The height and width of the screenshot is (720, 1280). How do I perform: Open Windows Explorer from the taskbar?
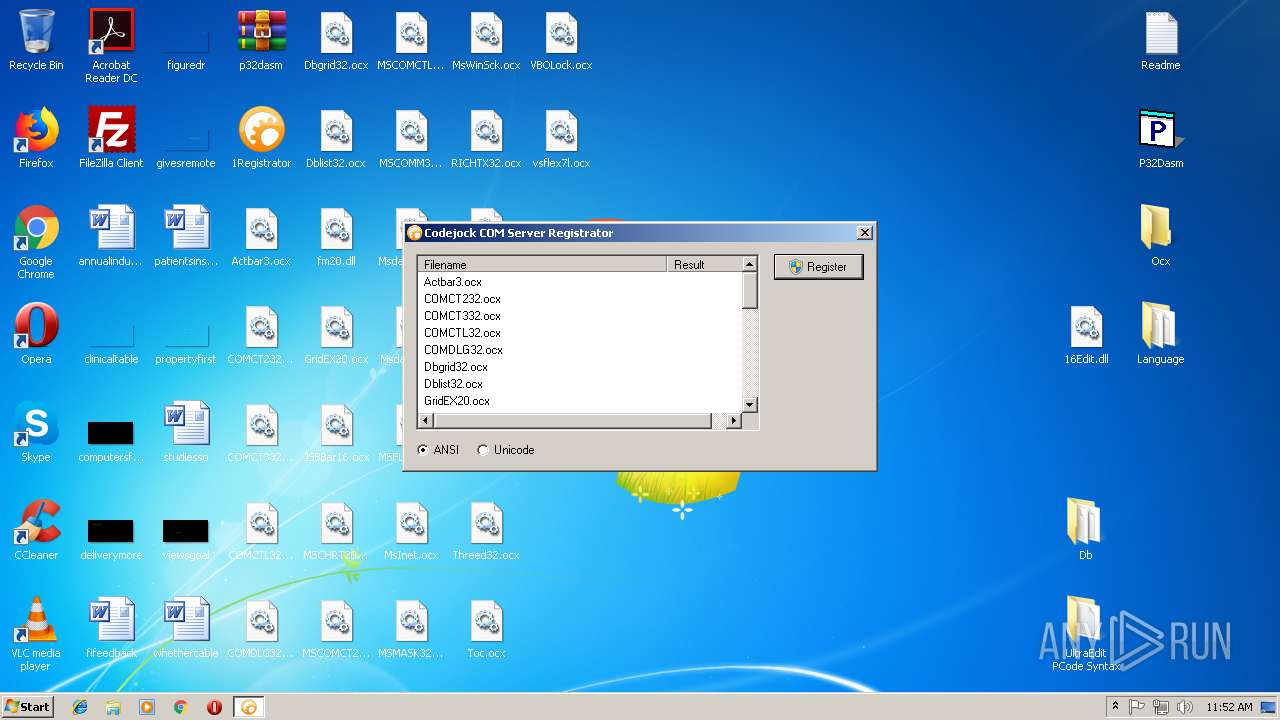(x=113, y=707)
